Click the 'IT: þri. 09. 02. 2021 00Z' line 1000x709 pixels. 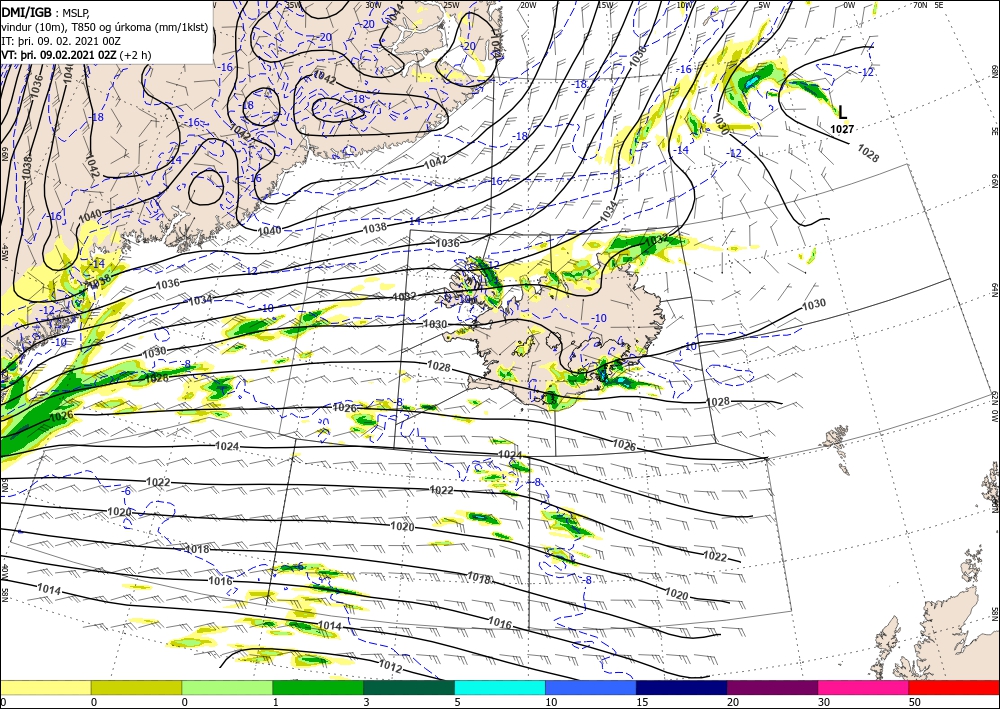[x=59, y=40]
